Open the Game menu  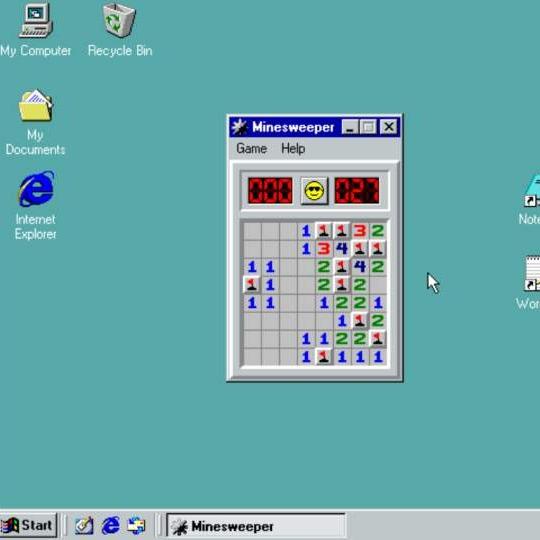tap(251, 148)
